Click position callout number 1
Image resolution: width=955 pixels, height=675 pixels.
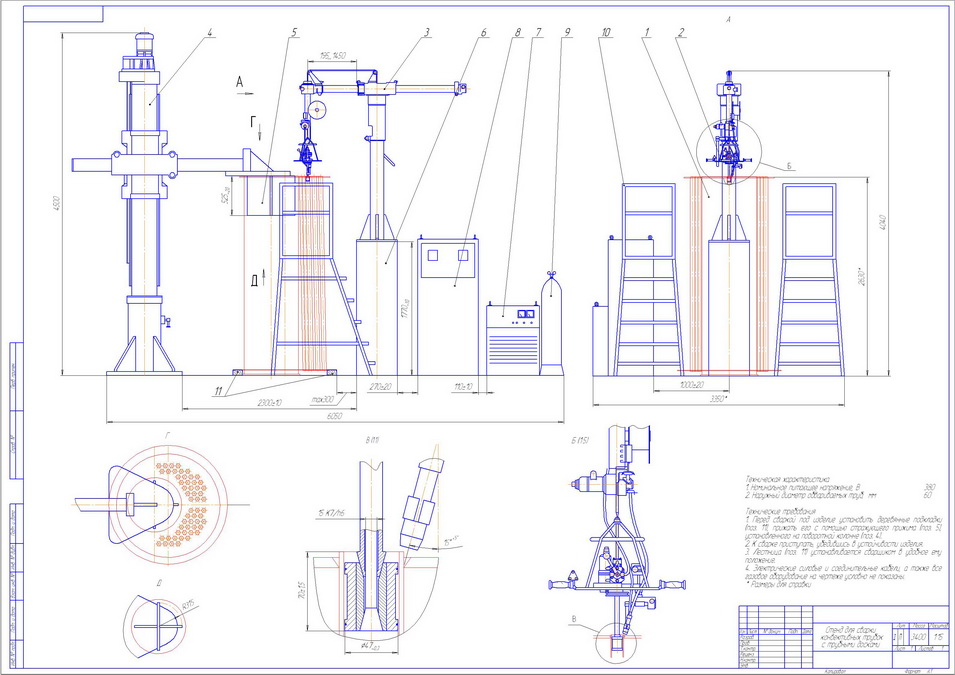[647, 32]
